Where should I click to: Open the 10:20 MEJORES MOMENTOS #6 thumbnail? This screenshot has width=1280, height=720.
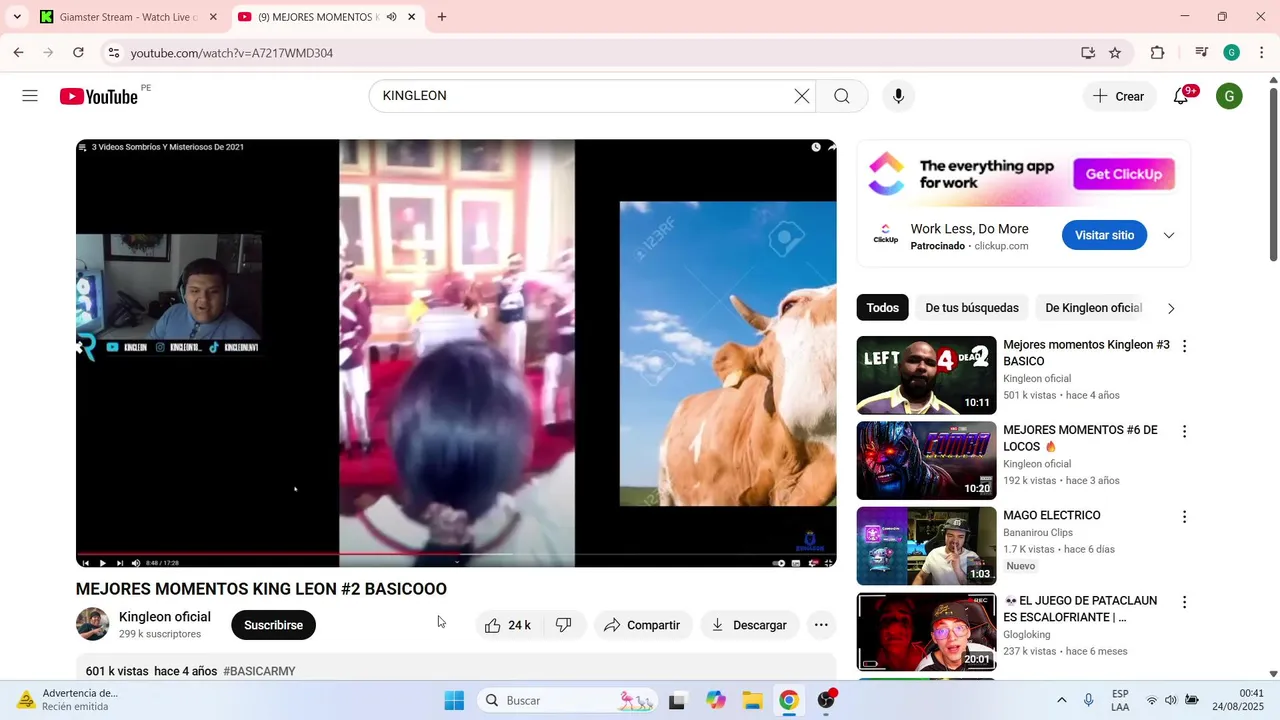tap(926, 461)
